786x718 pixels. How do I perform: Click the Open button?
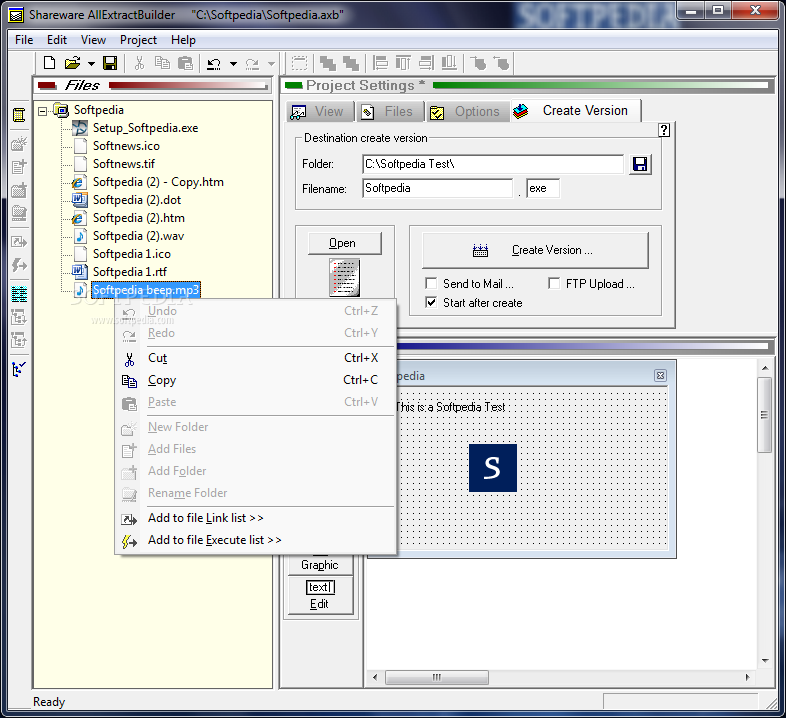345,243
